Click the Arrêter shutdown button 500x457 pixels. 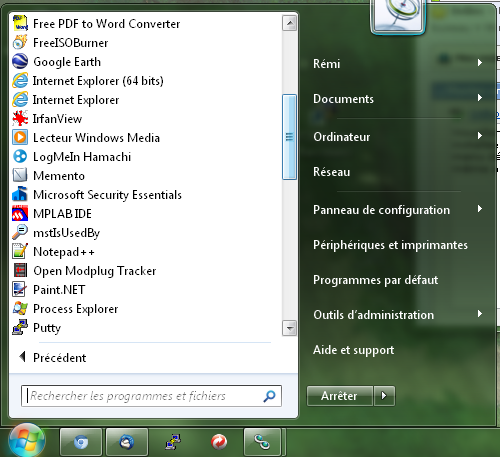click(x=340, y=396)
